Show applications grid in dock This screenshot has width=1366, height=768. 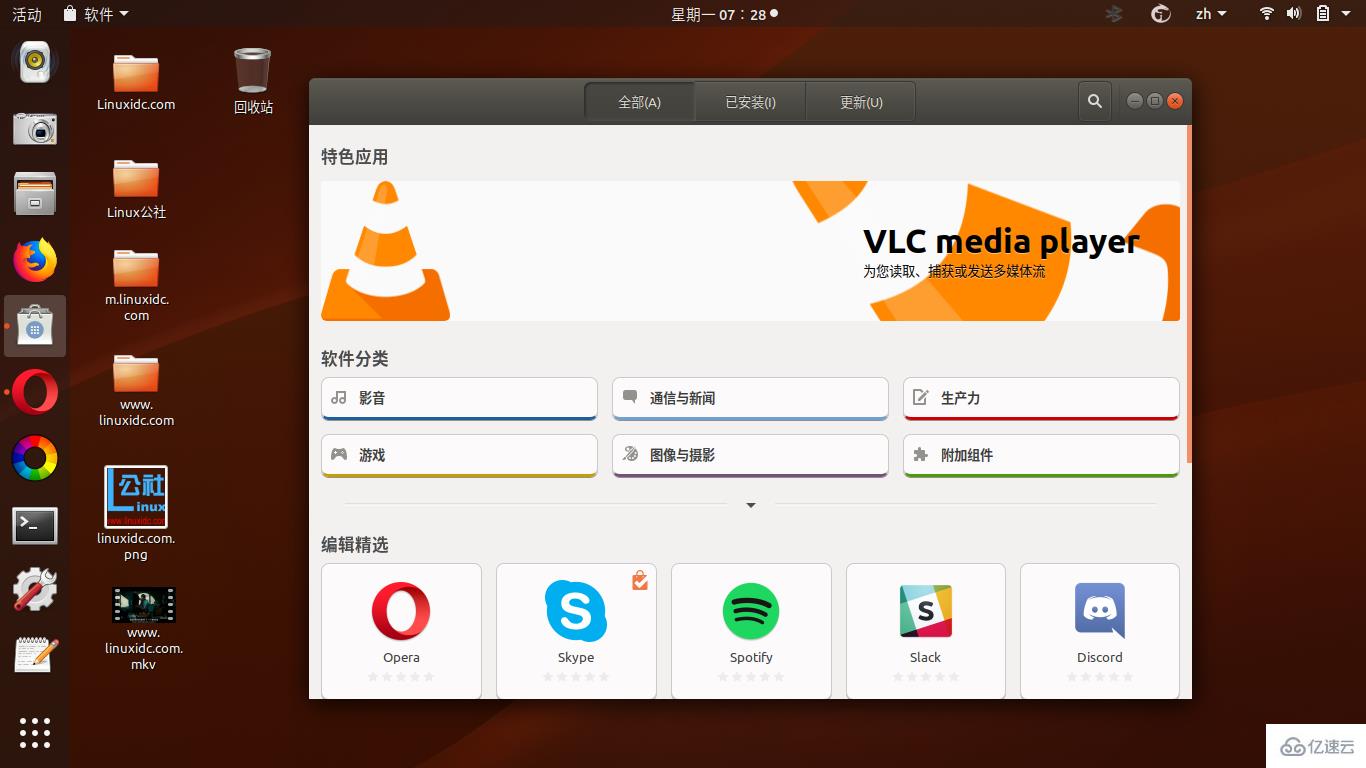coord(35,732)
